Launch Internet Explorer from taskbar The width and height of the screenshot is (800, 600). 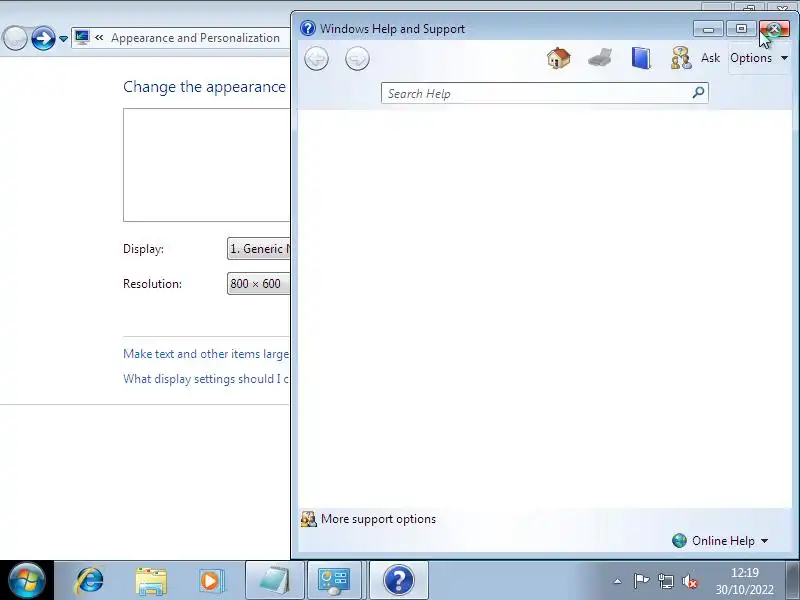[x=90, y=581]
